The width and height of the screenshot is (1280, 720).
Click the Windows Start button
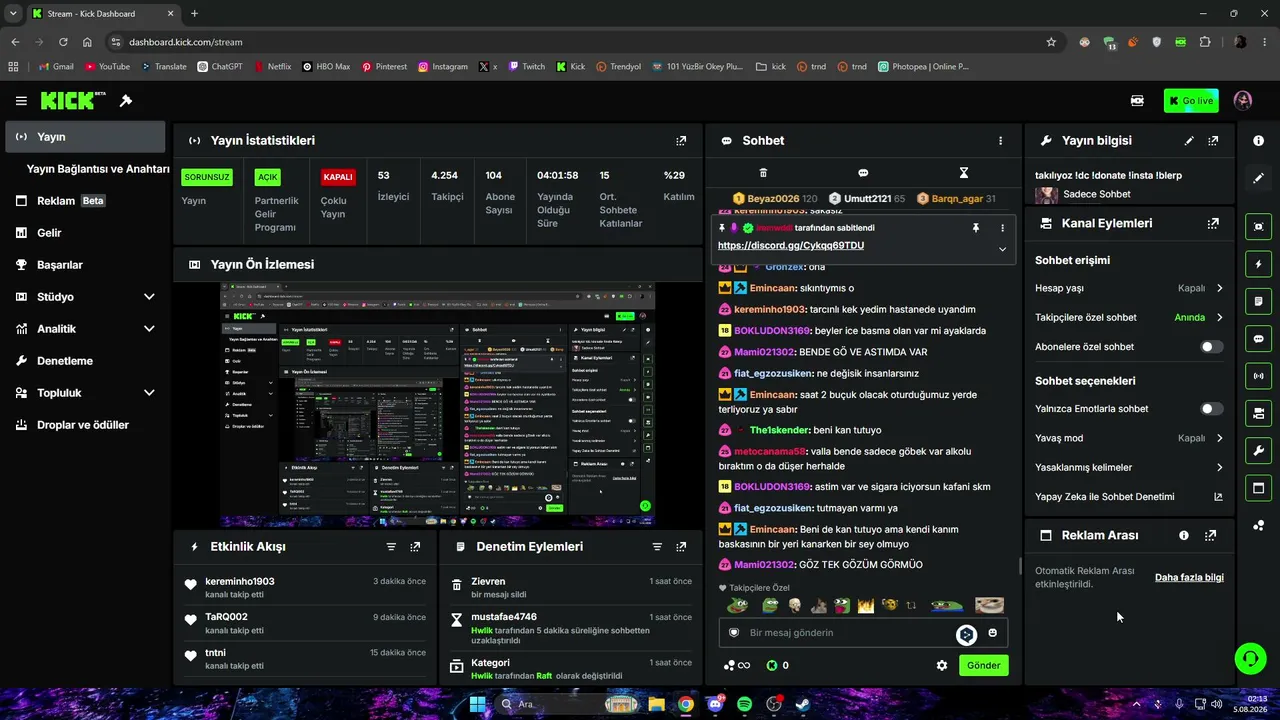point(477,704)
